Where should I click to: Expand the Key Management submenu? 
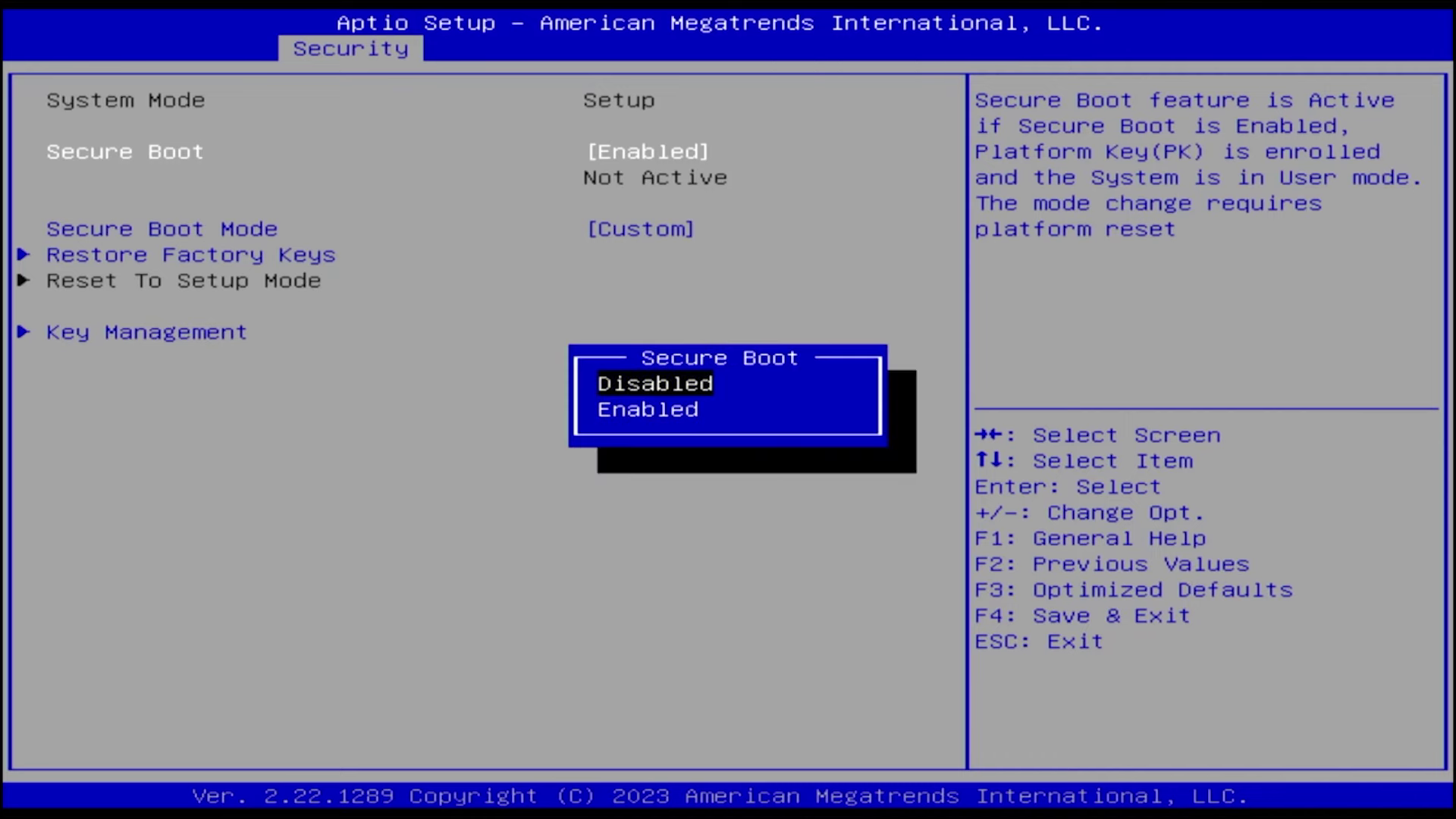[x=146, y=331]
